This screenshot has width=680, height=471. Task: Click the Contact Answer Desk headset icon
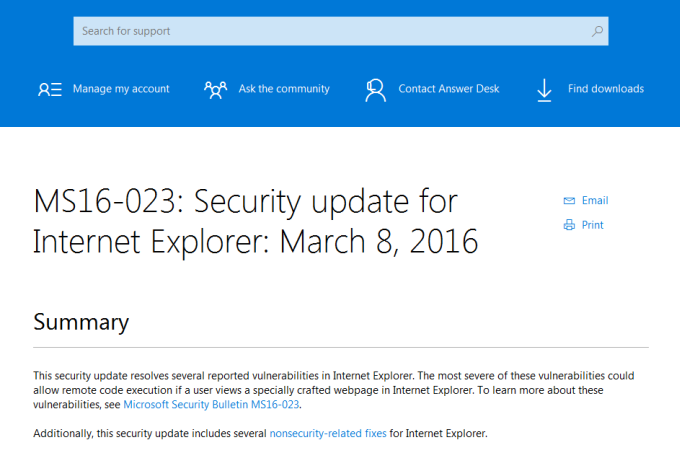[376, 89]
